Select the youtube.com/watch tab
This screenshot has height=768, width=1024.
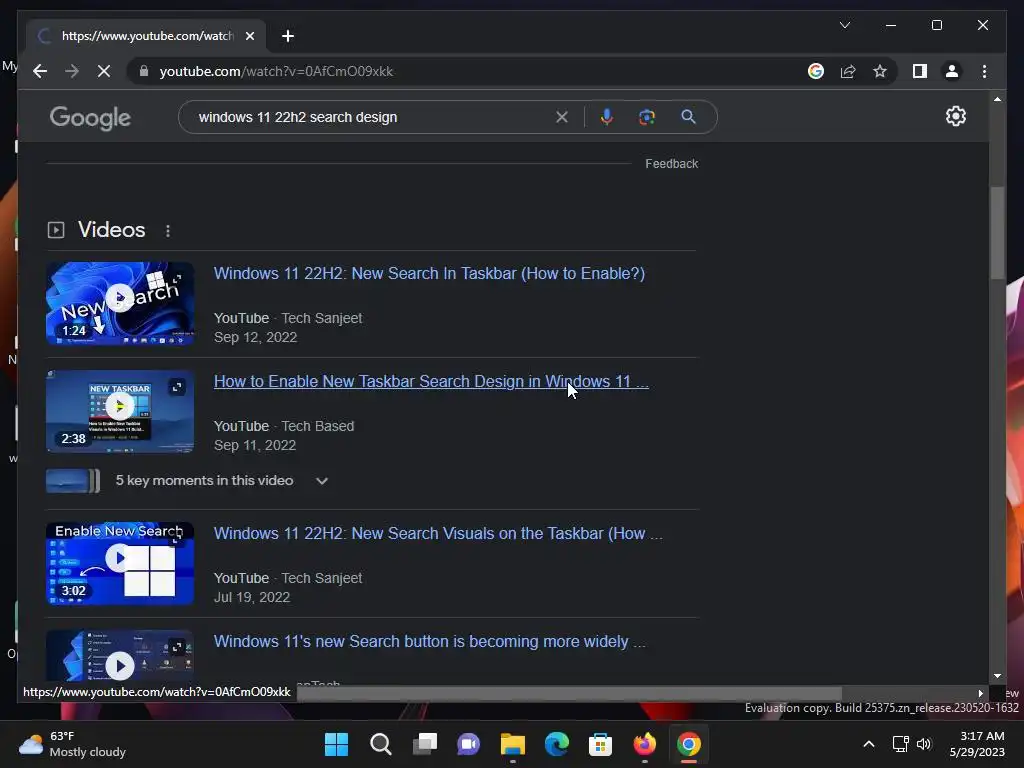[x=147, y=36]
